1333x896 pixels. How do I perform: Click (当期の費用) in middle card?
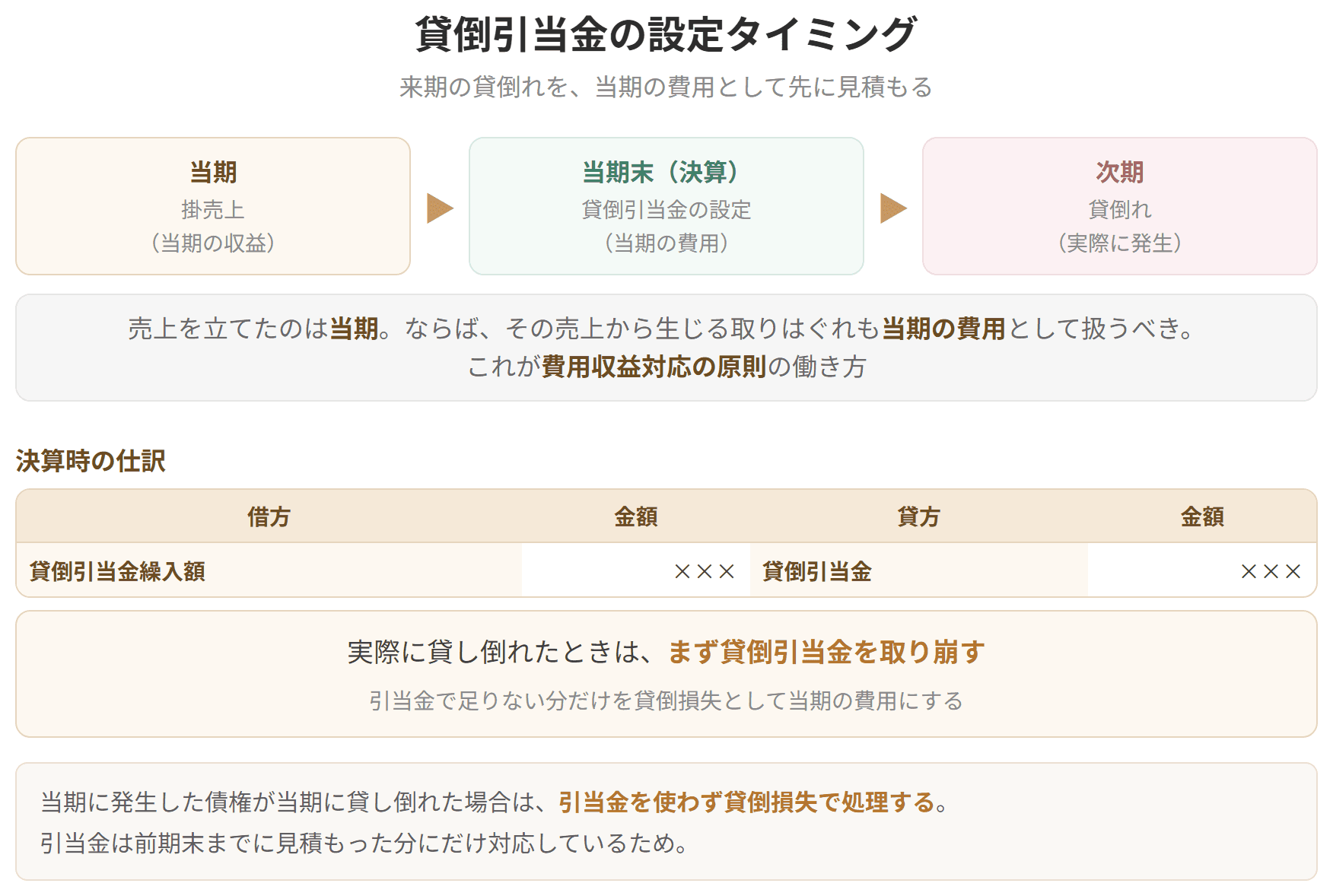pos(666,243)
